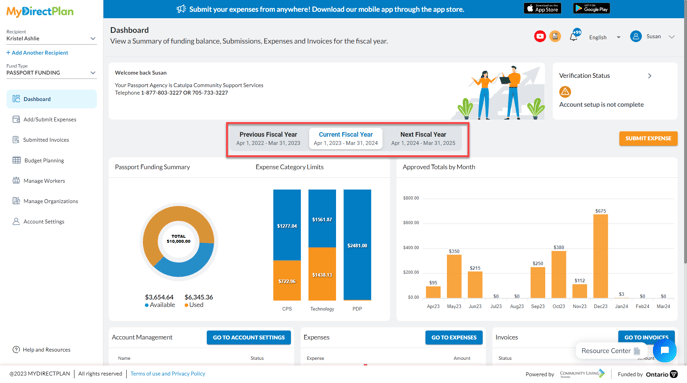
Task: Switch to the Previous Fiscal Year tab
Action: click(x=268, y=138)
